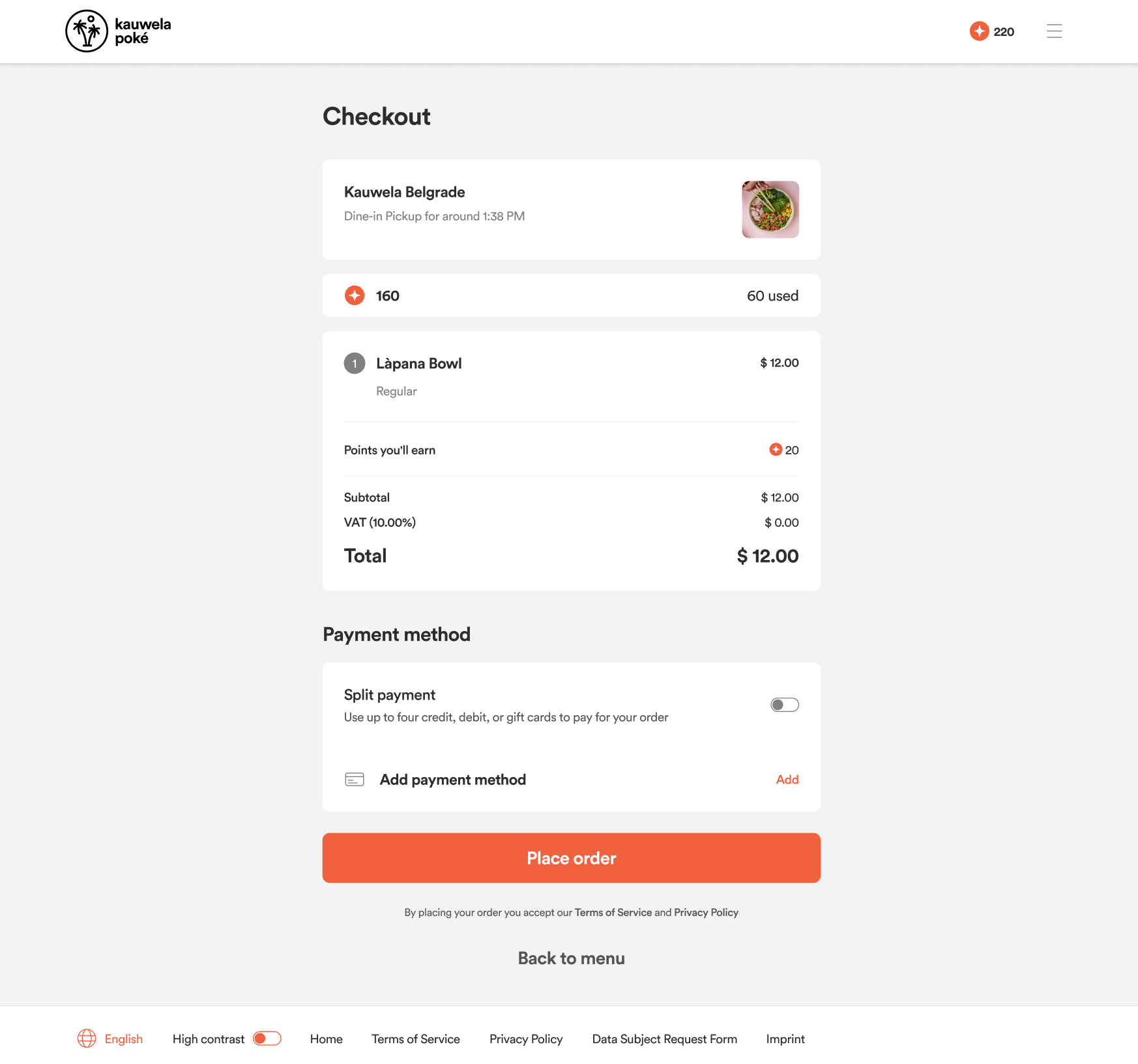The image size is (1138, 1064).
Task: Expand the 160 points redemption row
Action: tap(571, 295)
